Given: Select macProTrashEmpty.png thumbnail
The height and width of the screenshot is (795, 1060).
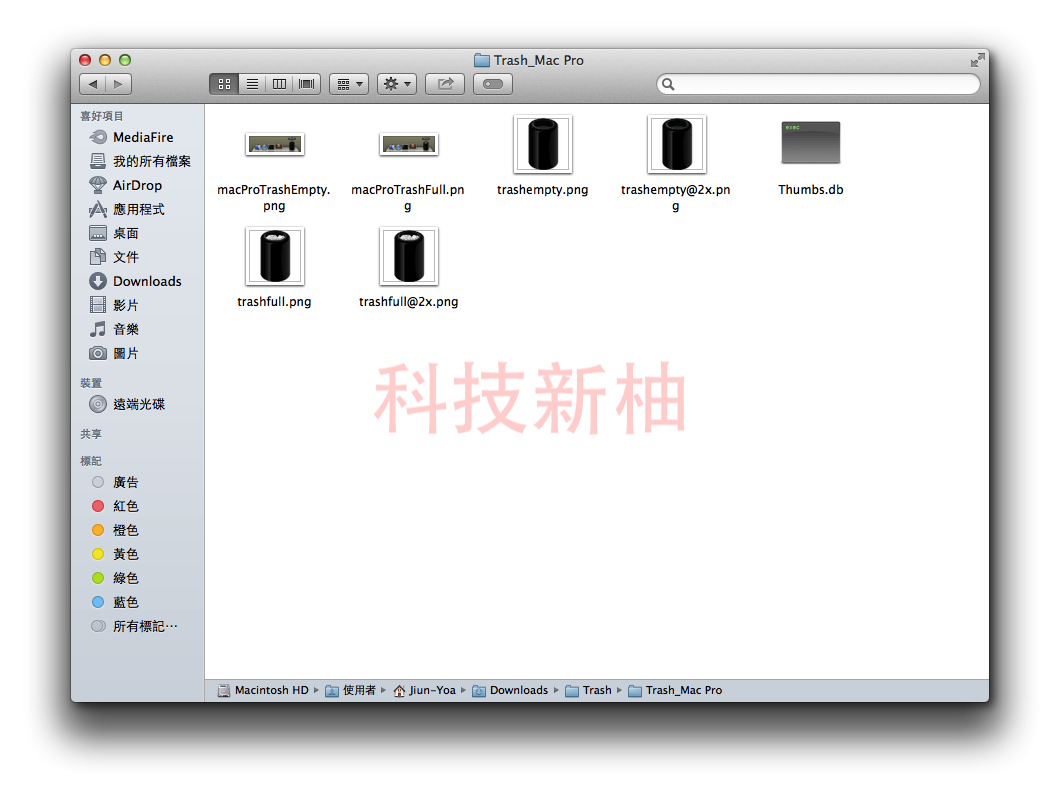Looking at the screenshot, I should click(x=274, y=144).
